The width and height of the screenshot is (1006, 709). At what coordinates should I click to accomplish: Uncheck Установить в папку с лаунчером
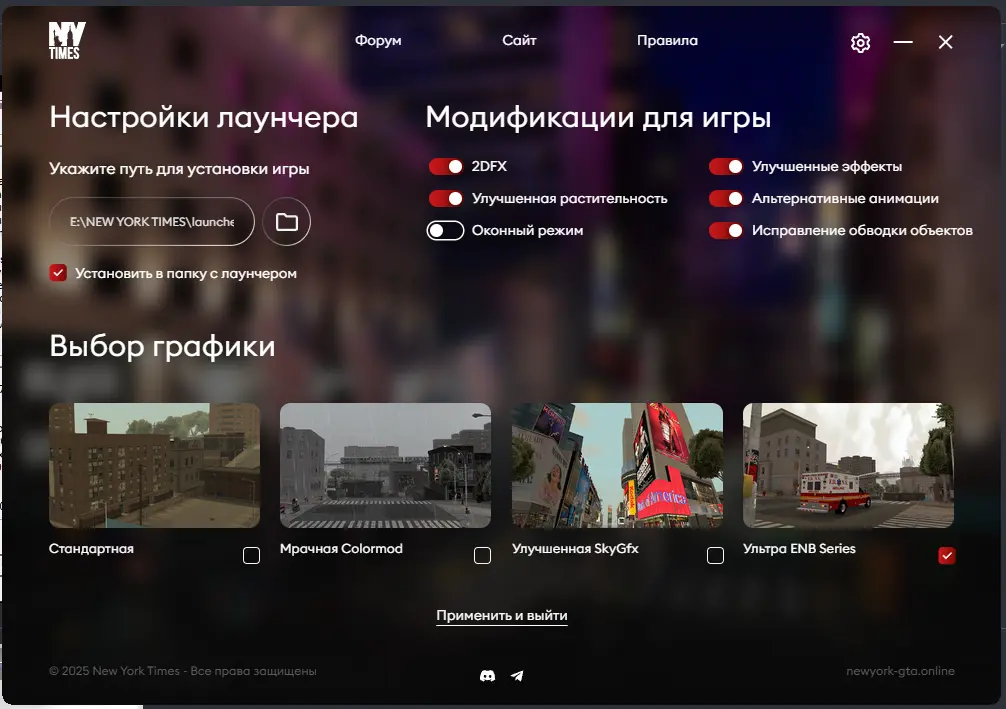coord(58,273)
